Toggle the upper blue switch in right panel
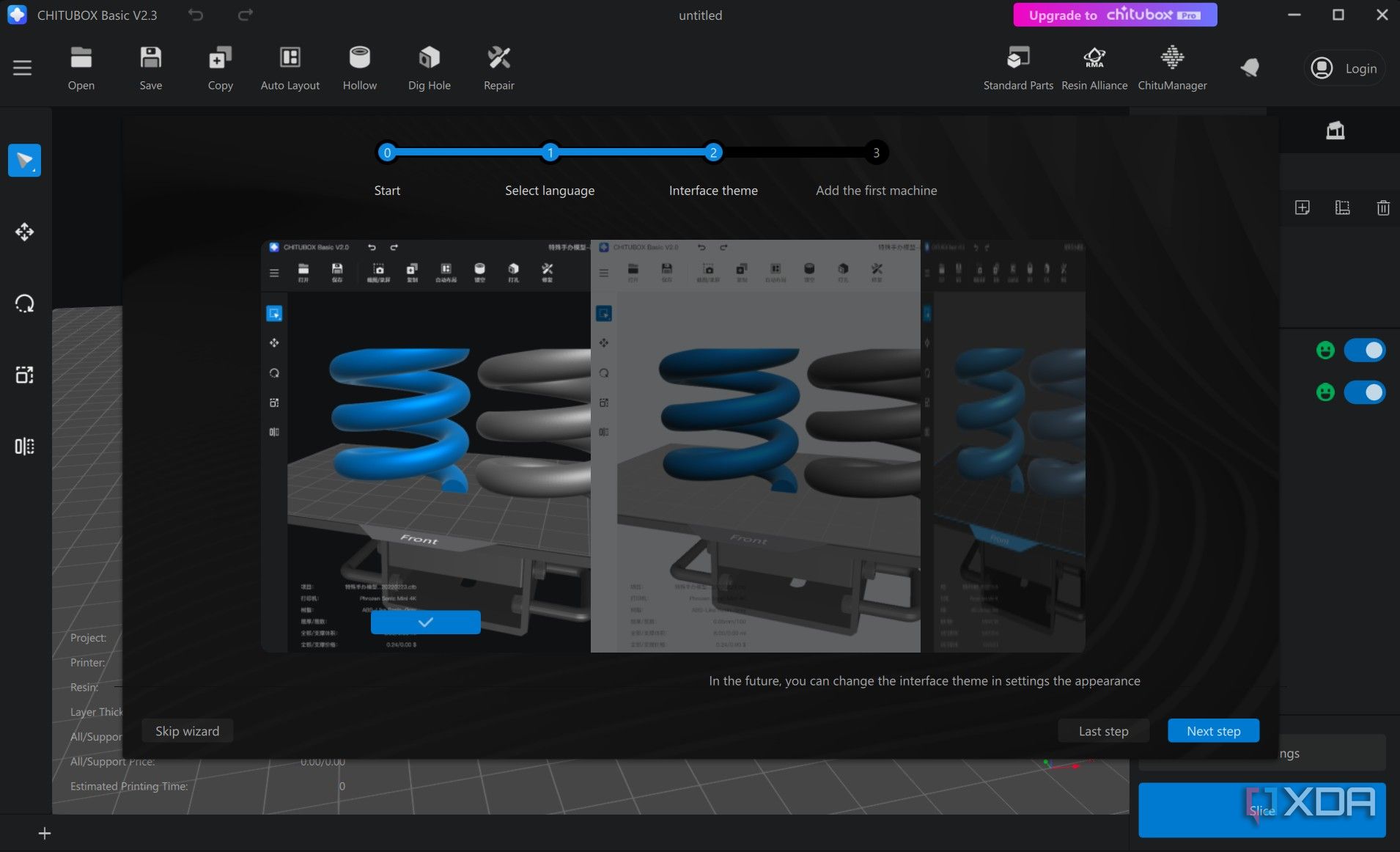This screenshot has height=852, width=1400. (x=1365, y=350)
